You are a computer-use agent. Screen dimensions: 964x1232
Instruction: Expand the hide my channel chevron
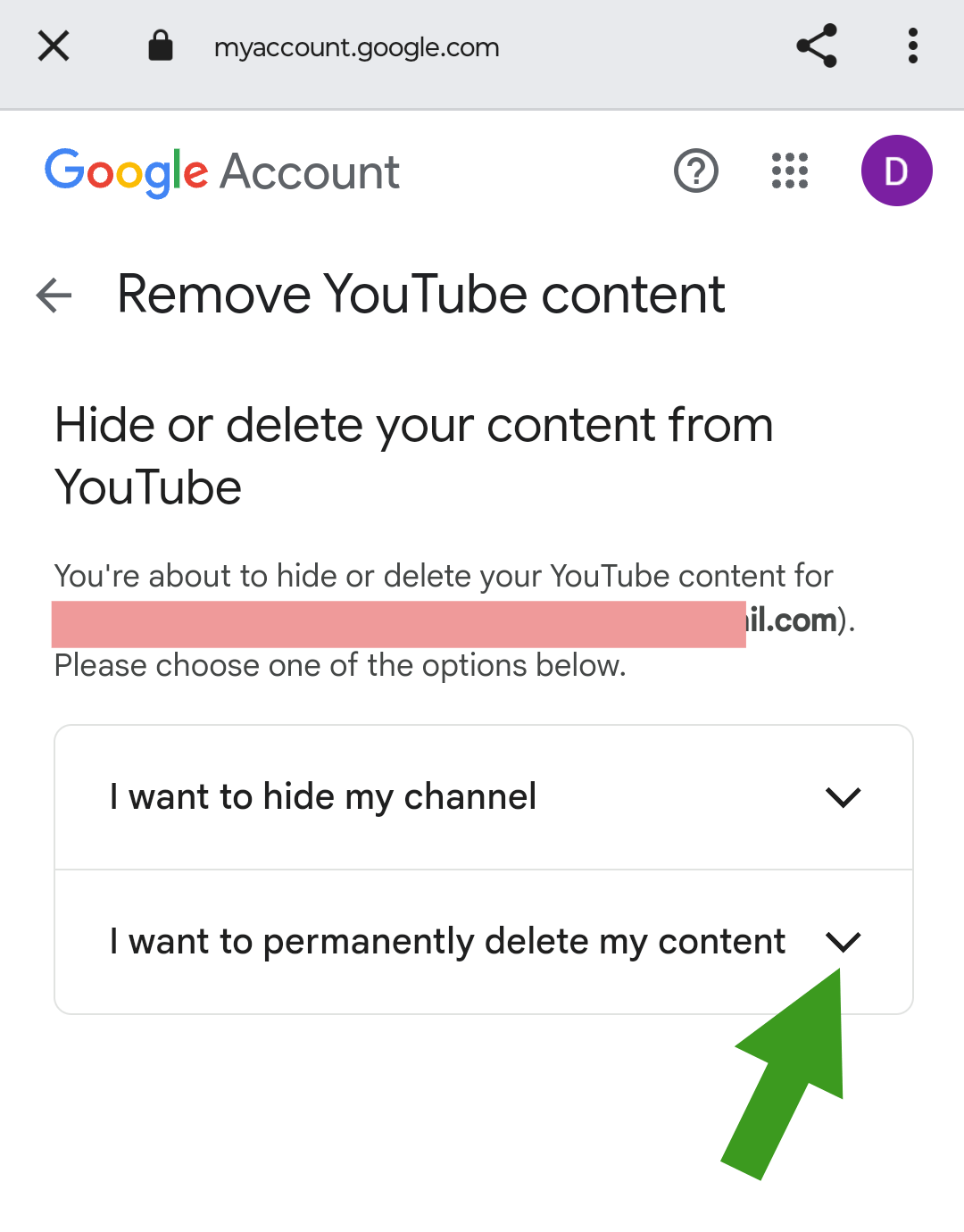tap(843, 797)
